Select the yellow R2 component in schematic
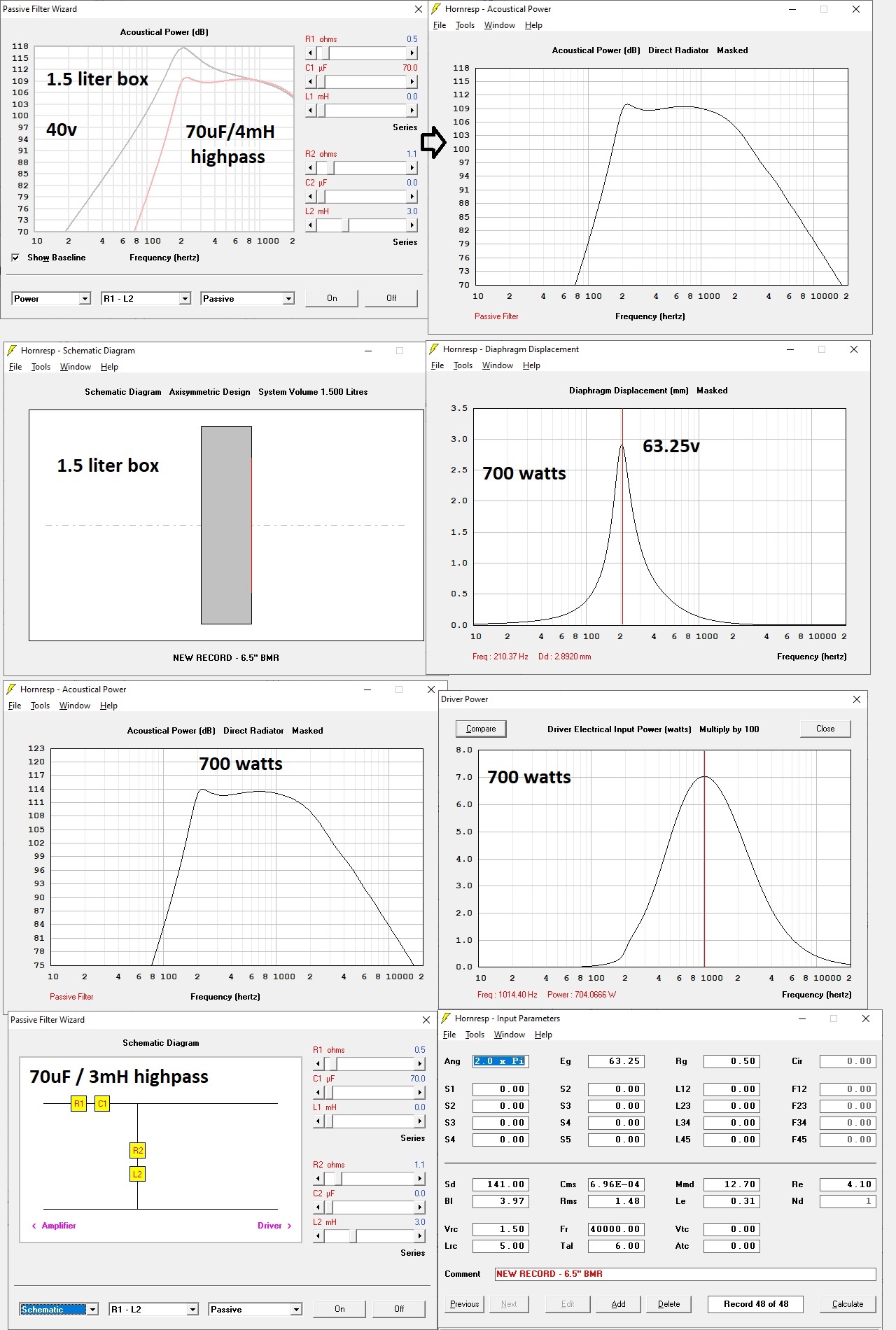The image size is (896, 1330). 138,1150
